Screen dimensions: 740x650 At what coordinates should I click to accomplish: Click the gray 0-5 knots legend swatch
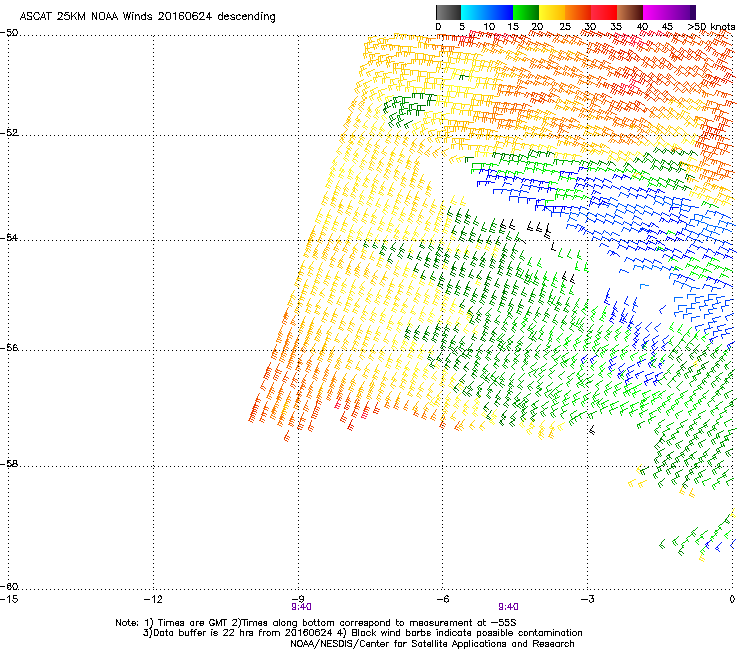(448, 12)
